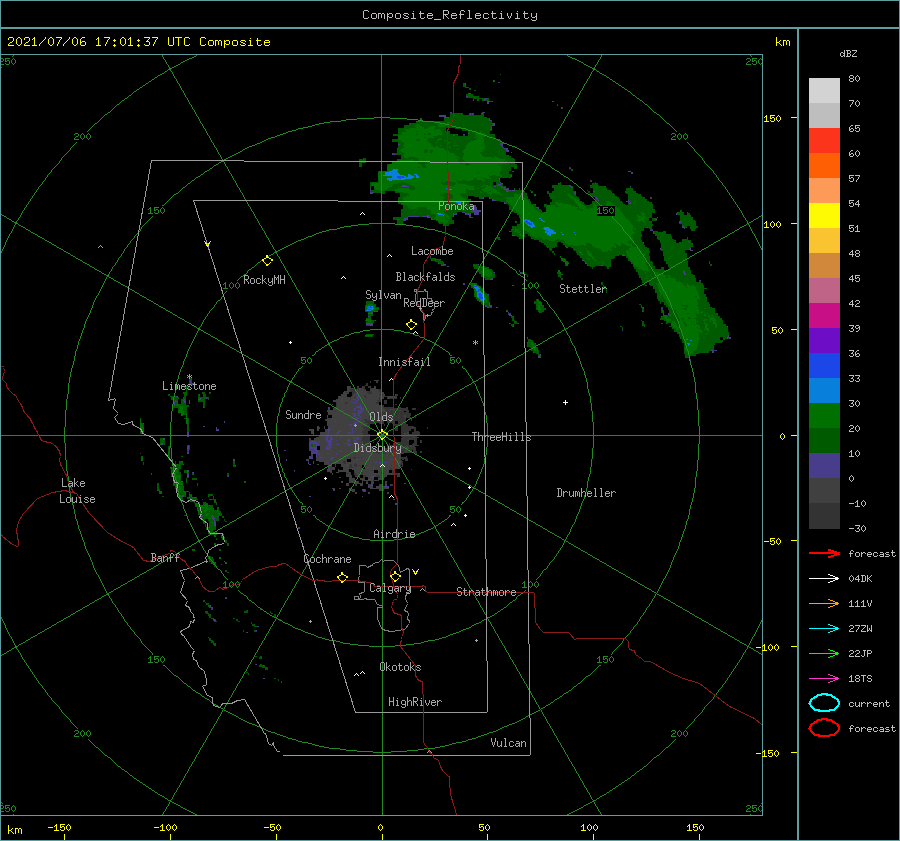
Task: Click the magenta 18TS arrow in the legend
Action: 824,679
